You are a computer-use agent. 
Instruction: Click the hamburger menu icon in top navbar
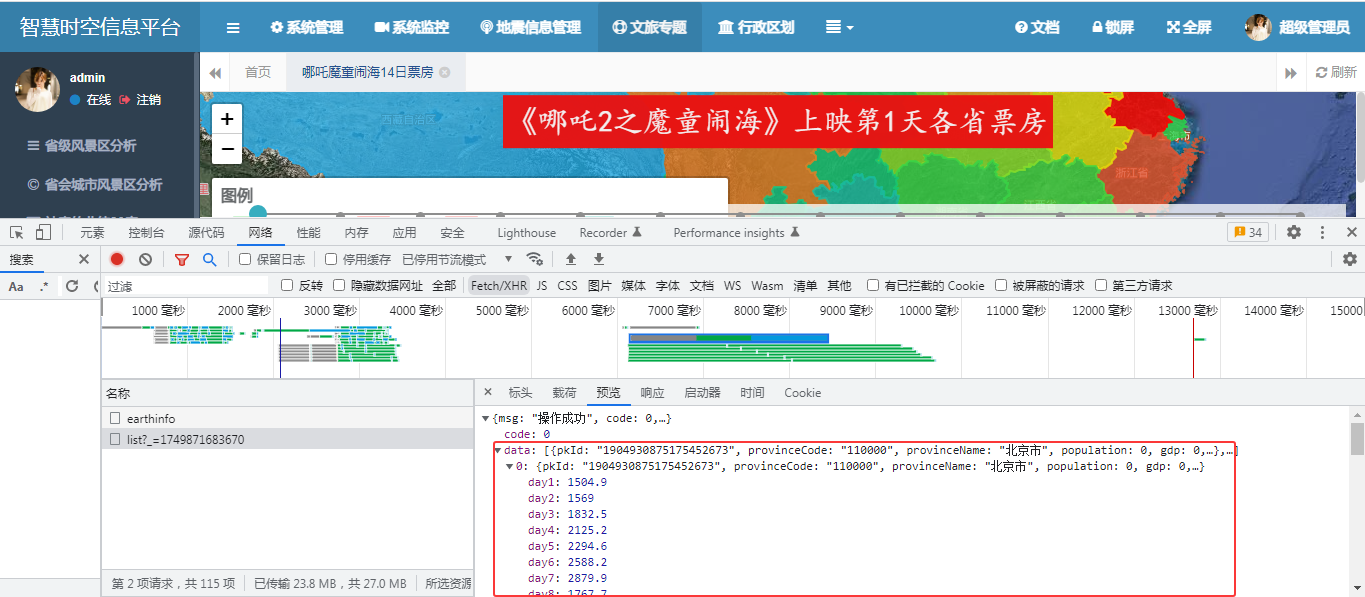click(x=233, y=27)
